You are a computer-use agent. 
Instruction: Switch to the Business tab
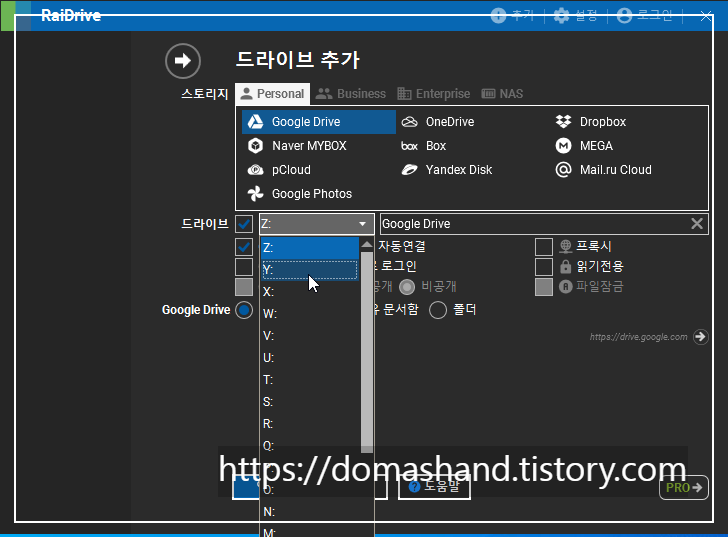click(x=351, y=94)
